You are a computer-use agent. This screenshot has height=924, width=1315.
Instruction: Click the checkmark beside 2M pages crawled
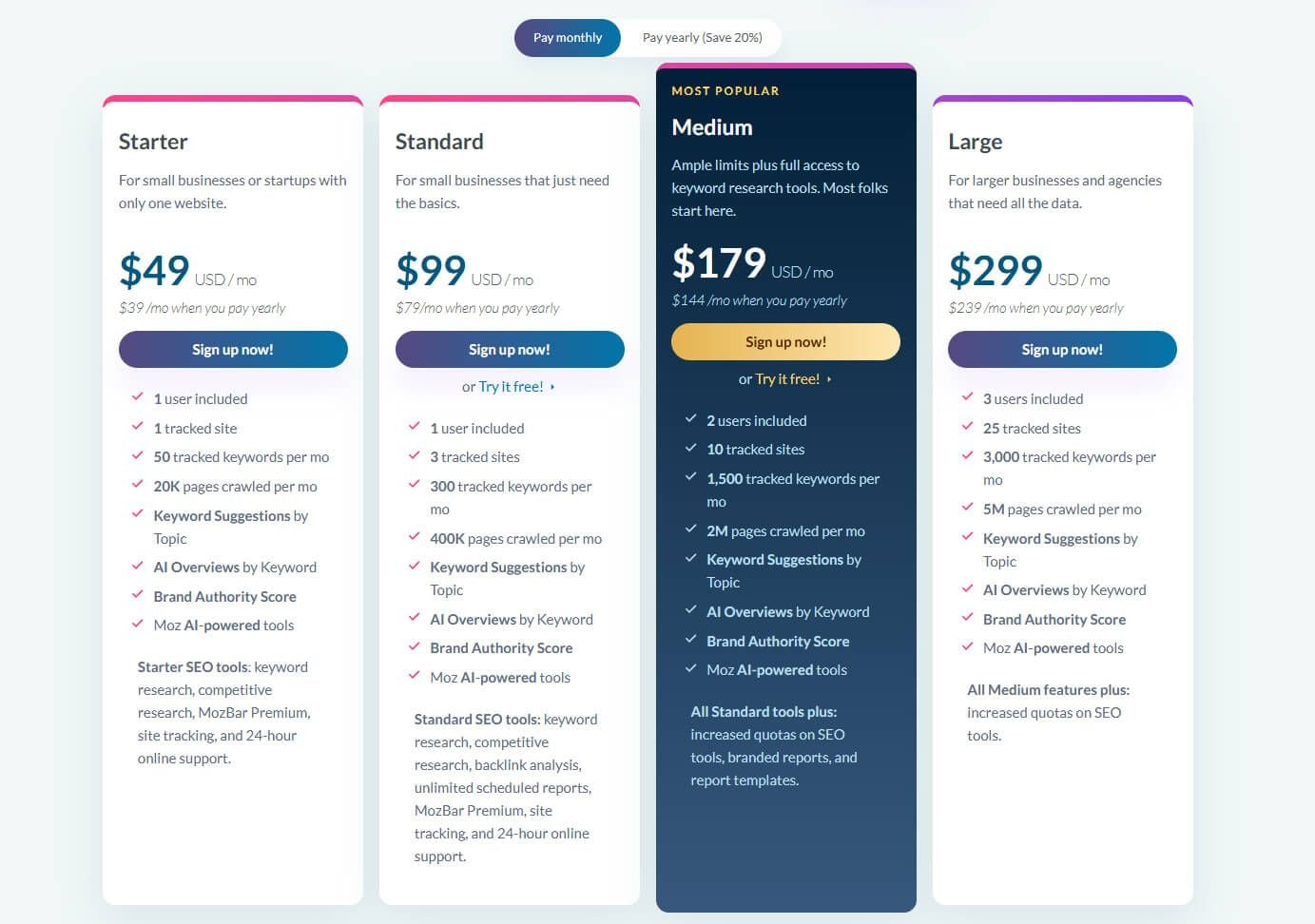point(691,530)
